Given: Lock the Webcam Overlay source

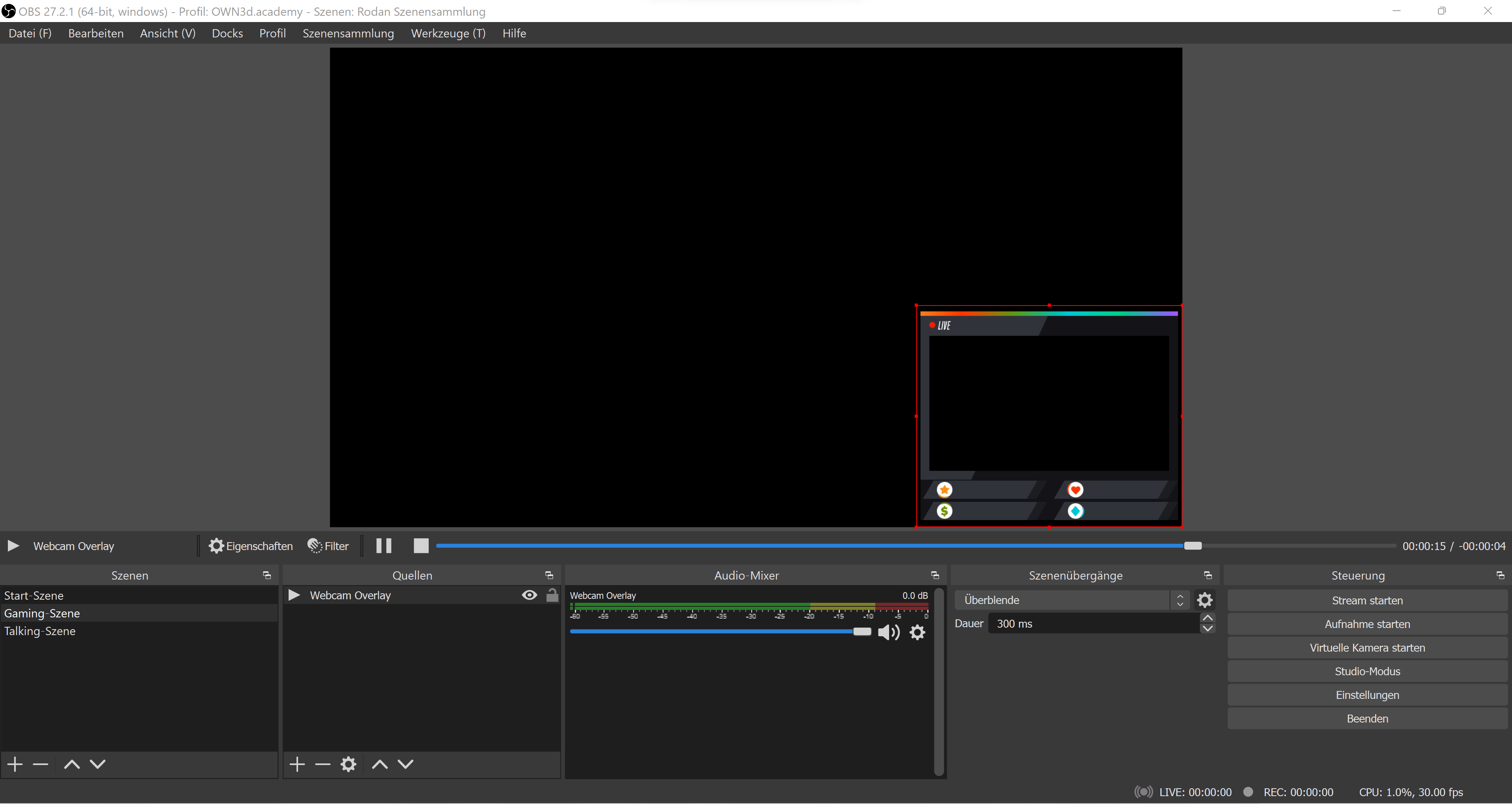Looking at the screenshot, I should tap(552, 595).
